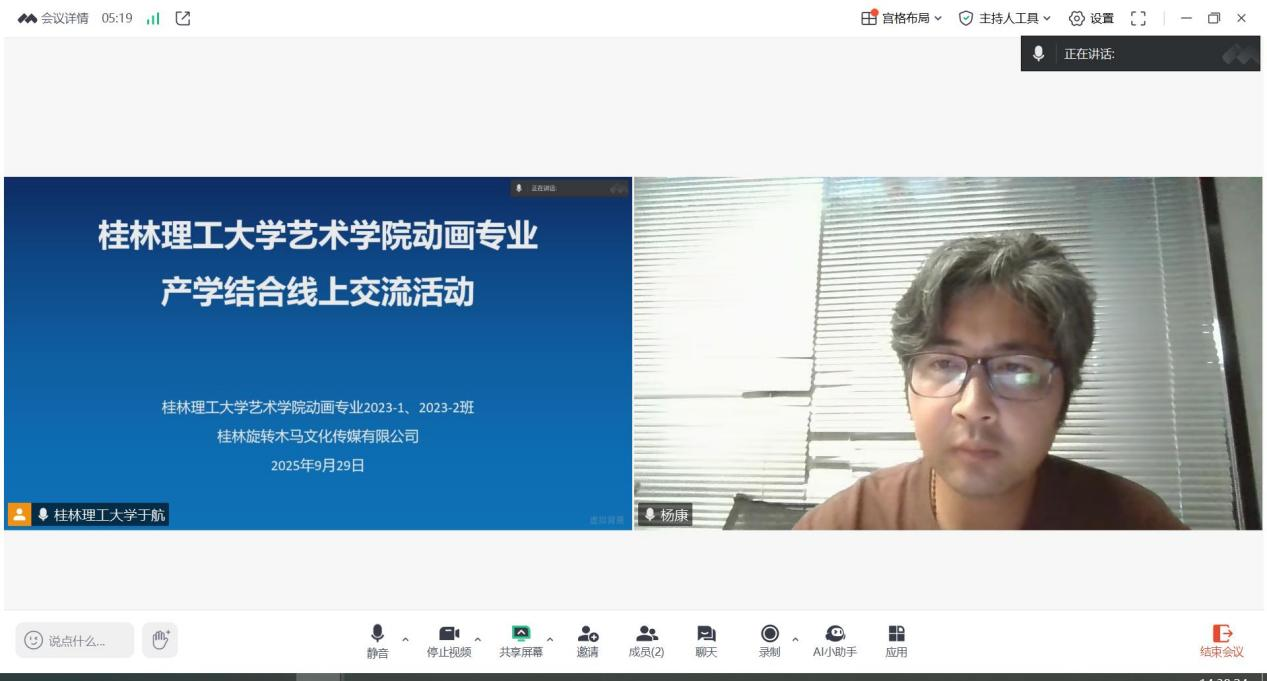Toggle the 录制 recording button
Screen dimensions: 1267x681
click(x=769, y=638)
